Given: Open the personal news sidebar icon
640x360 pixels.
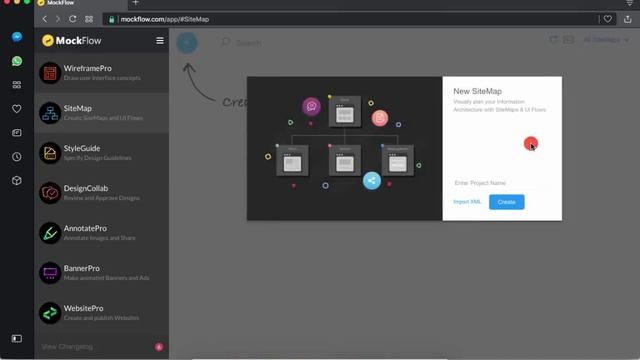Looking at the screenshot, I should point(17,133).
